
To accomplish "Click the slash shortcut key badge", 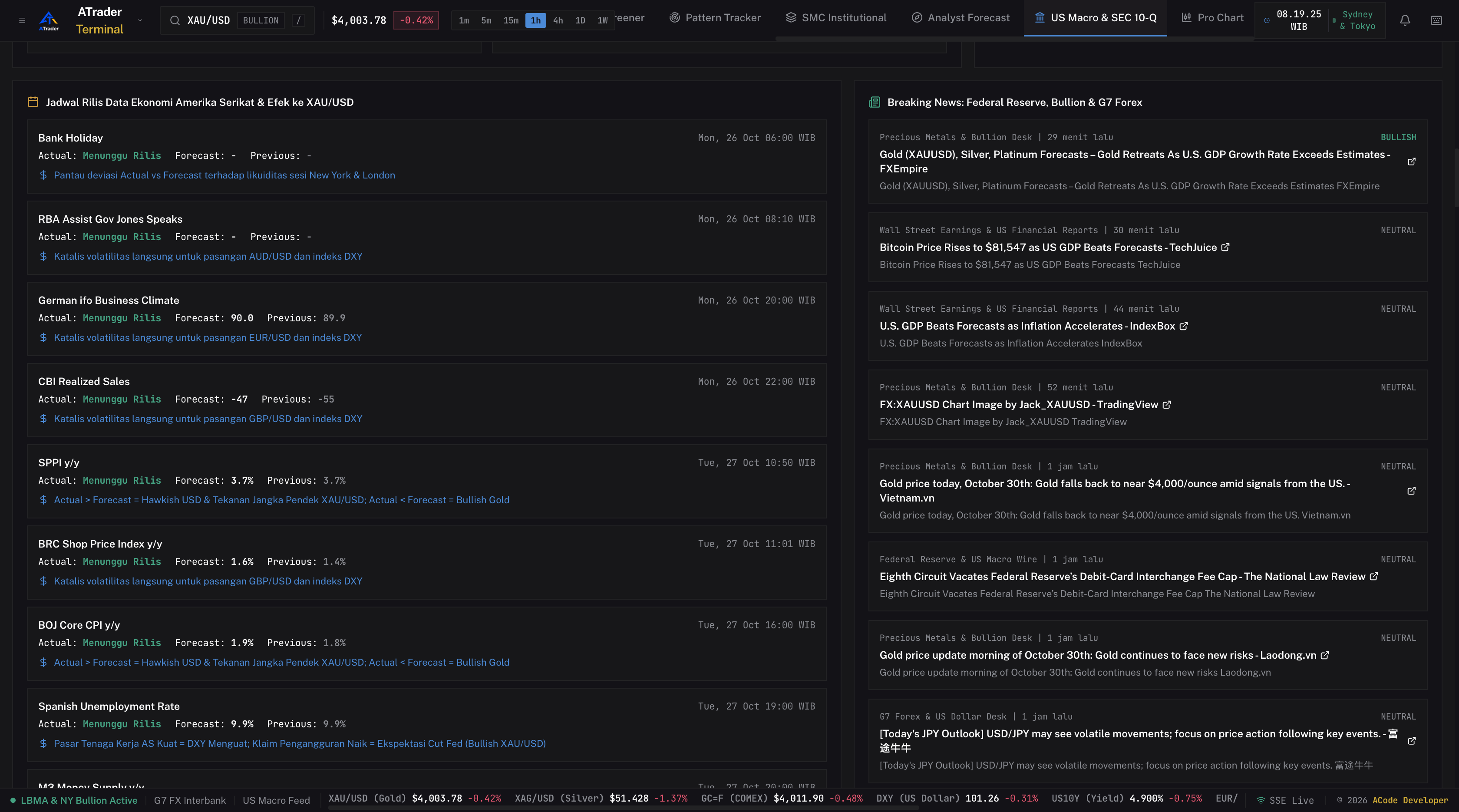I will pyautogui.click(x=298, y=20).
